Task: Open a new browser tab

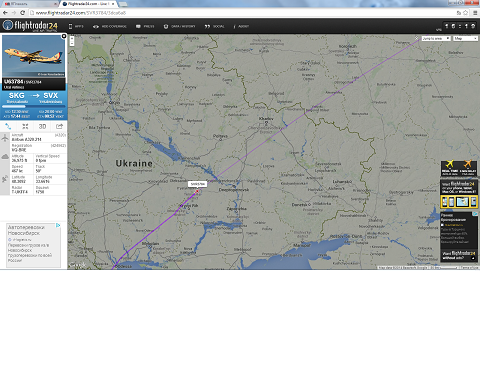Action: coord(123,4)
